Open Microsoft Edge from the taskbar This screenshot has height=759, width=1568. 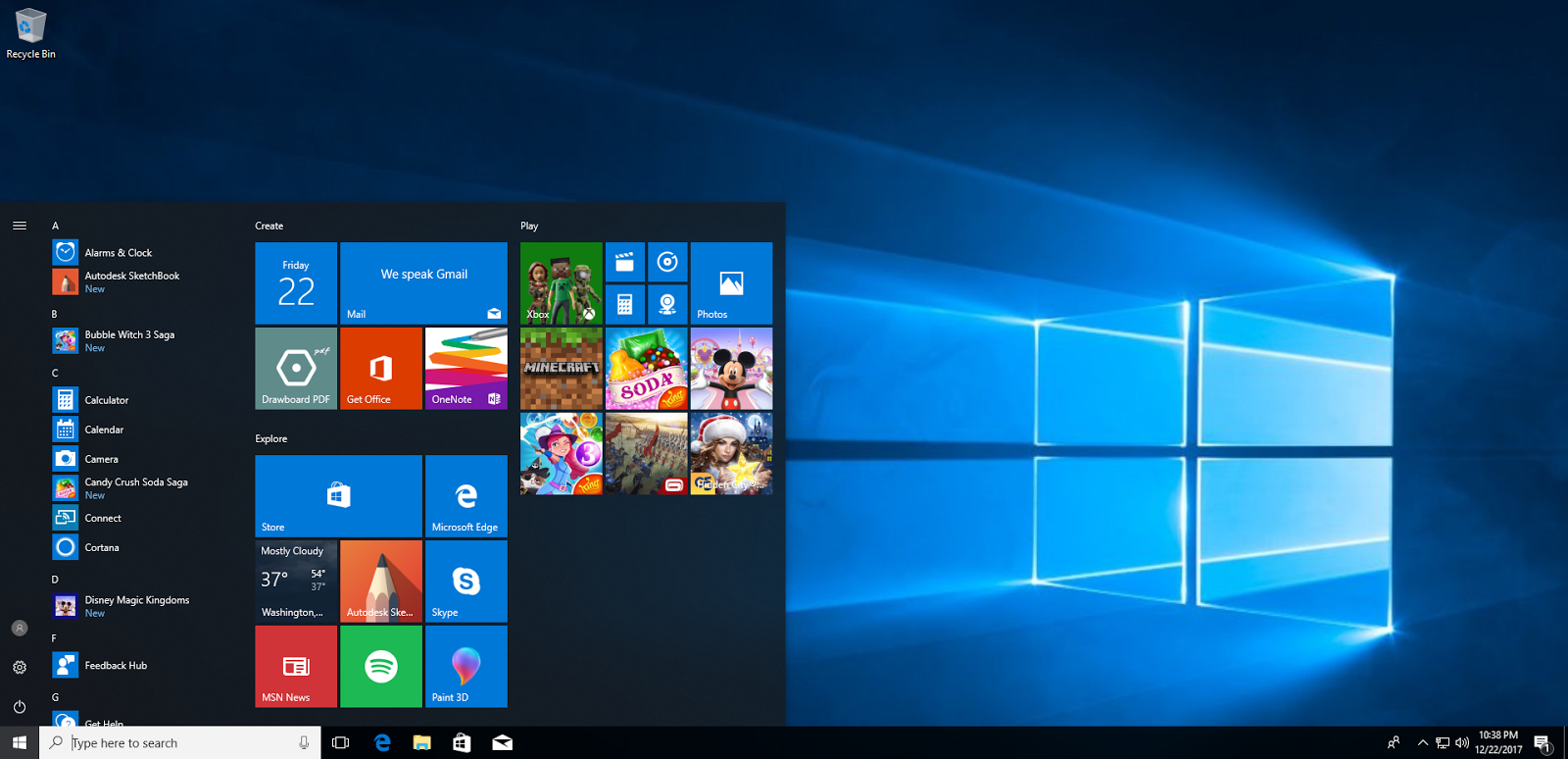[x=382, y=742]
